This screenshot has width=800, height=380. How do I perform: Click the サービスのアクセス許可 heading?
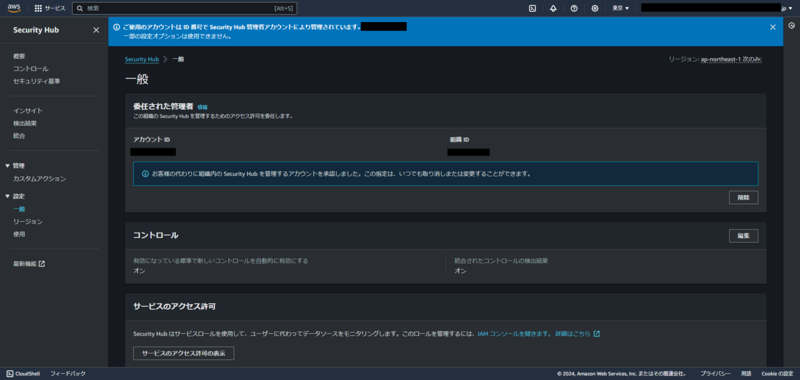174,307
